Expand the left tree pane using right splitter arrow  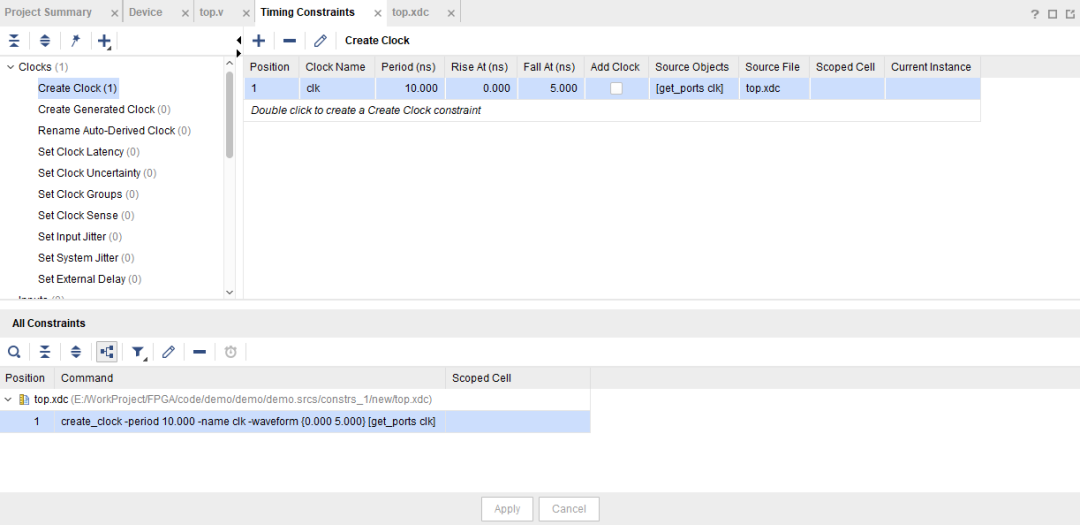click(x=238, y=53)
